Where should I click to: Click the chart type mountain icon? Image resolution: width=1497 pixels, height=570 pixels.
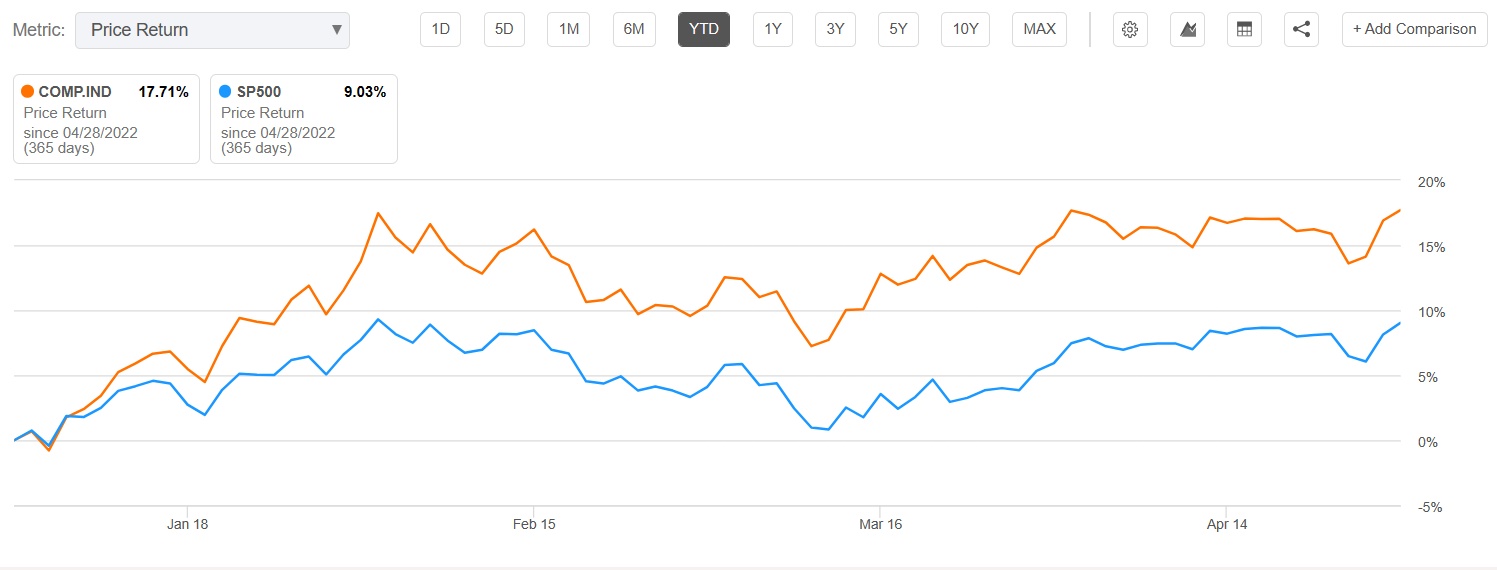(1188, 29)
